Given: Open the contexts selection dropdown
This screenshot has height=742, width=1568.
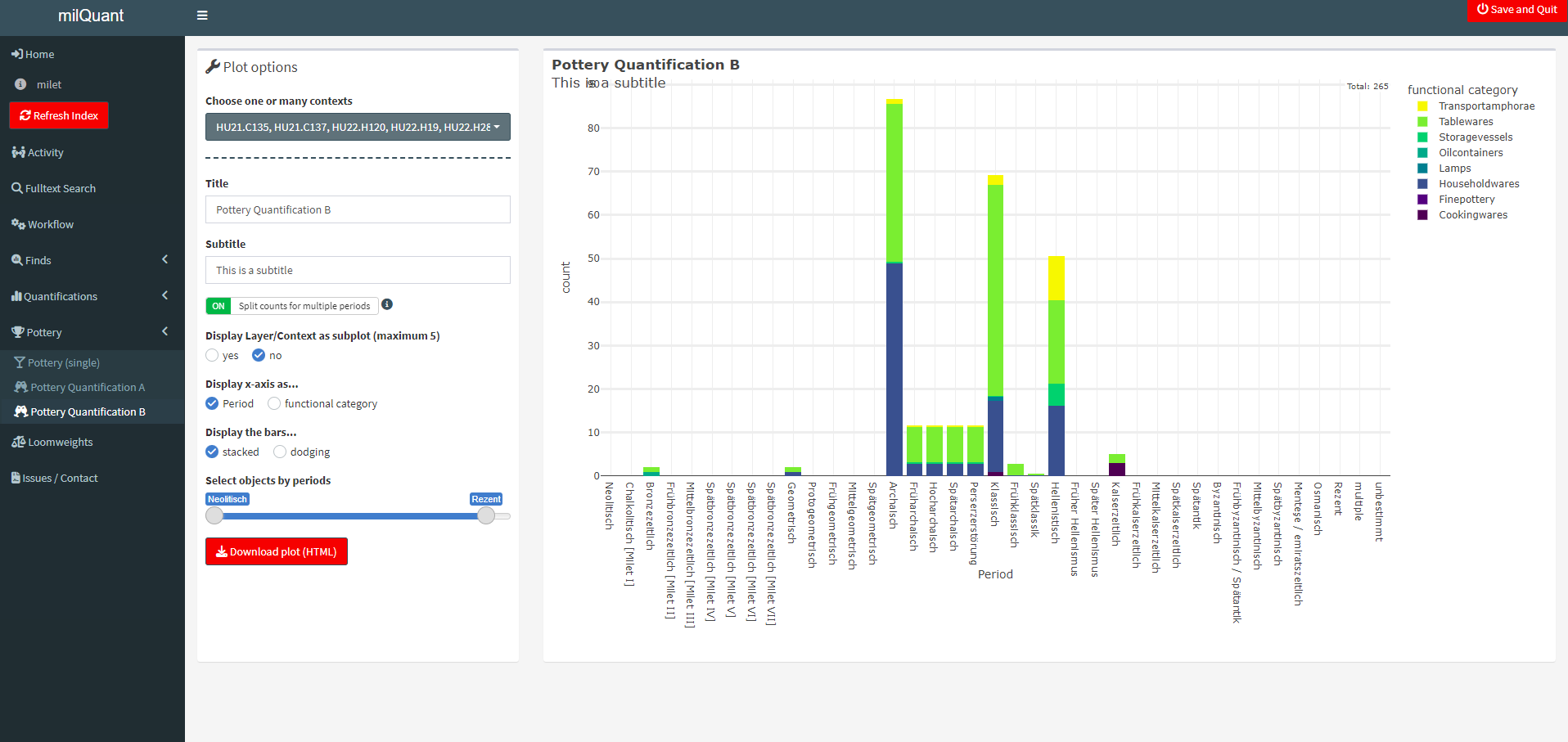Looking at the screenshot, I should pos(358,127).
